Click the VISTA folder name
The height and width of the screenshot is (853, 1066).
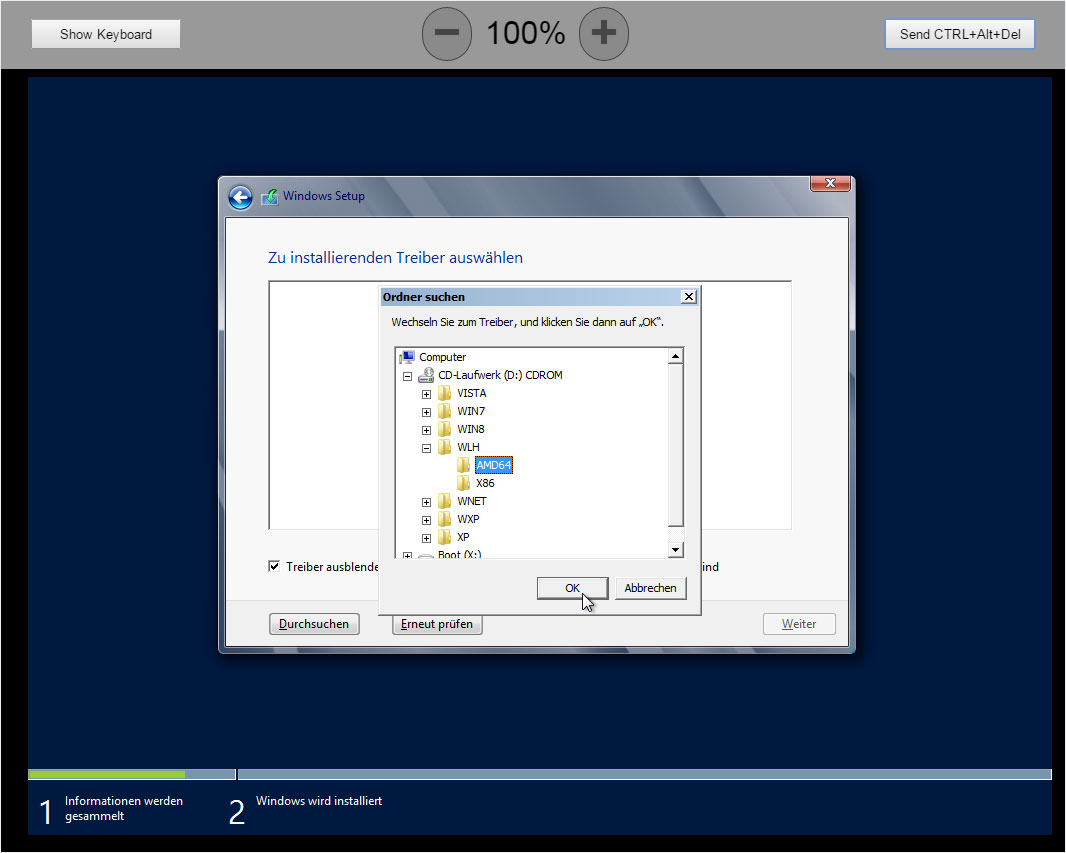pos(472,393)
